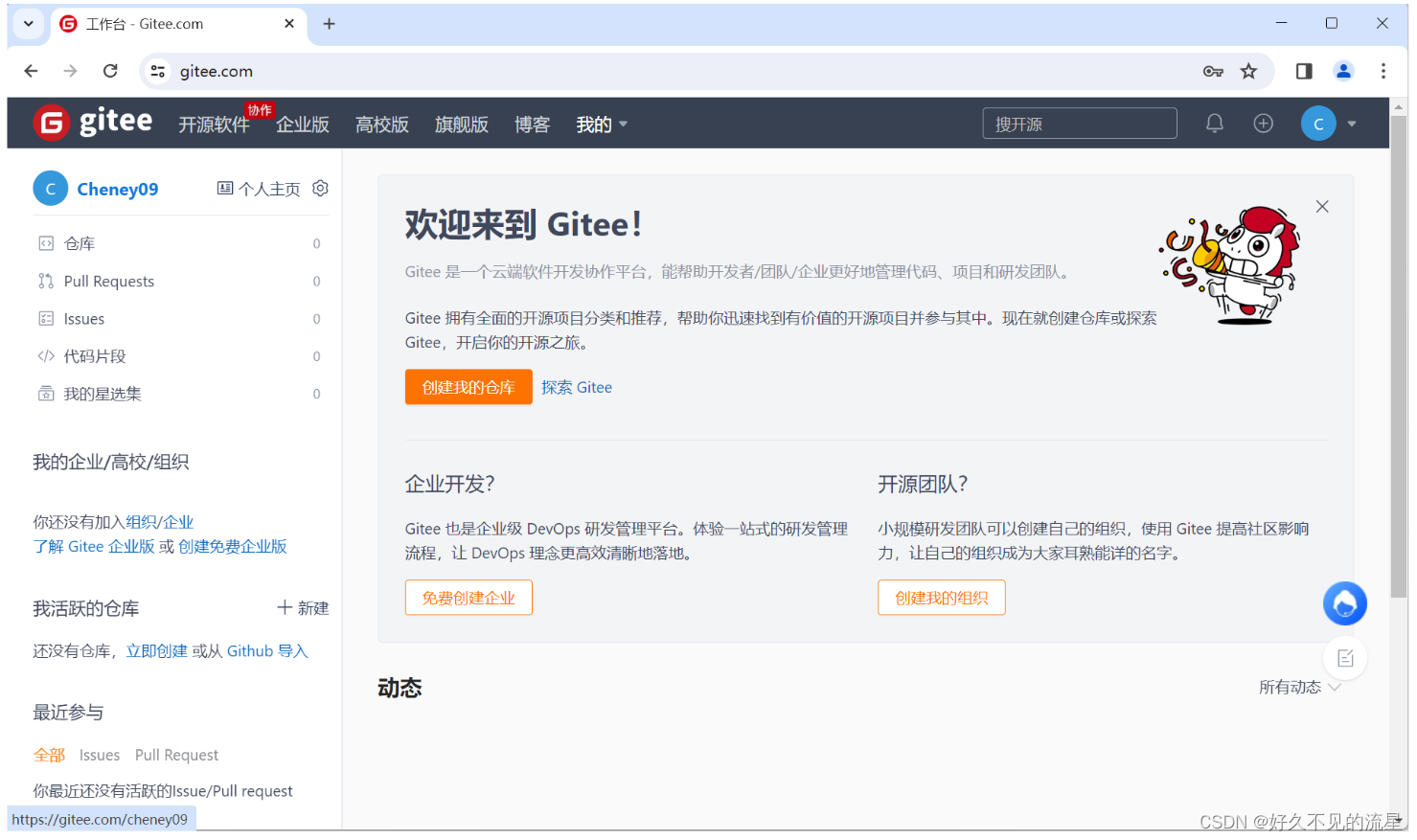Viewport: 1417px width, 840px height.
Task: Go back with browser back arrow
Action: point(31,71)
